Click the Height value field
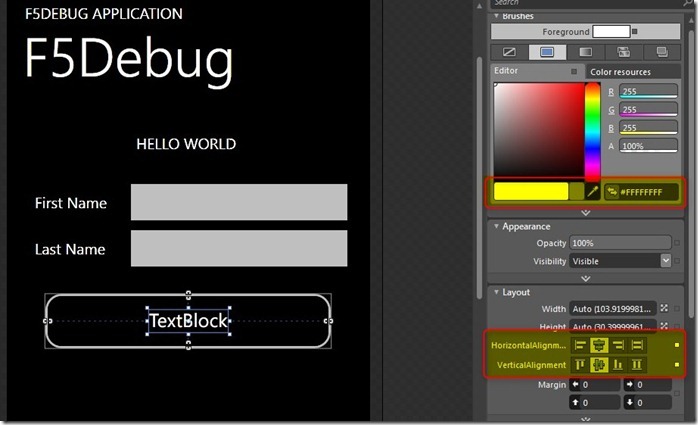This screenshot has width=698, height=425. tap(613, 326)
